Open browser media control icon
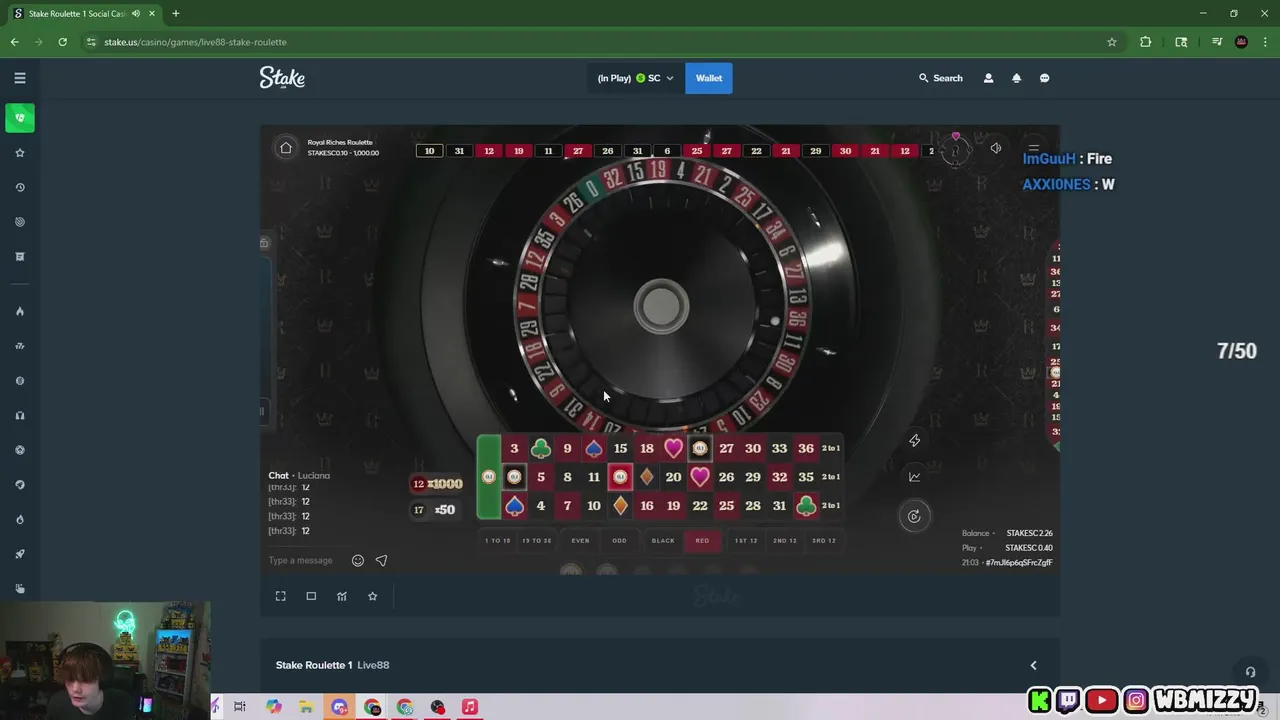The width and height of the screenshot is (1280, 720). click(1217, 42)
